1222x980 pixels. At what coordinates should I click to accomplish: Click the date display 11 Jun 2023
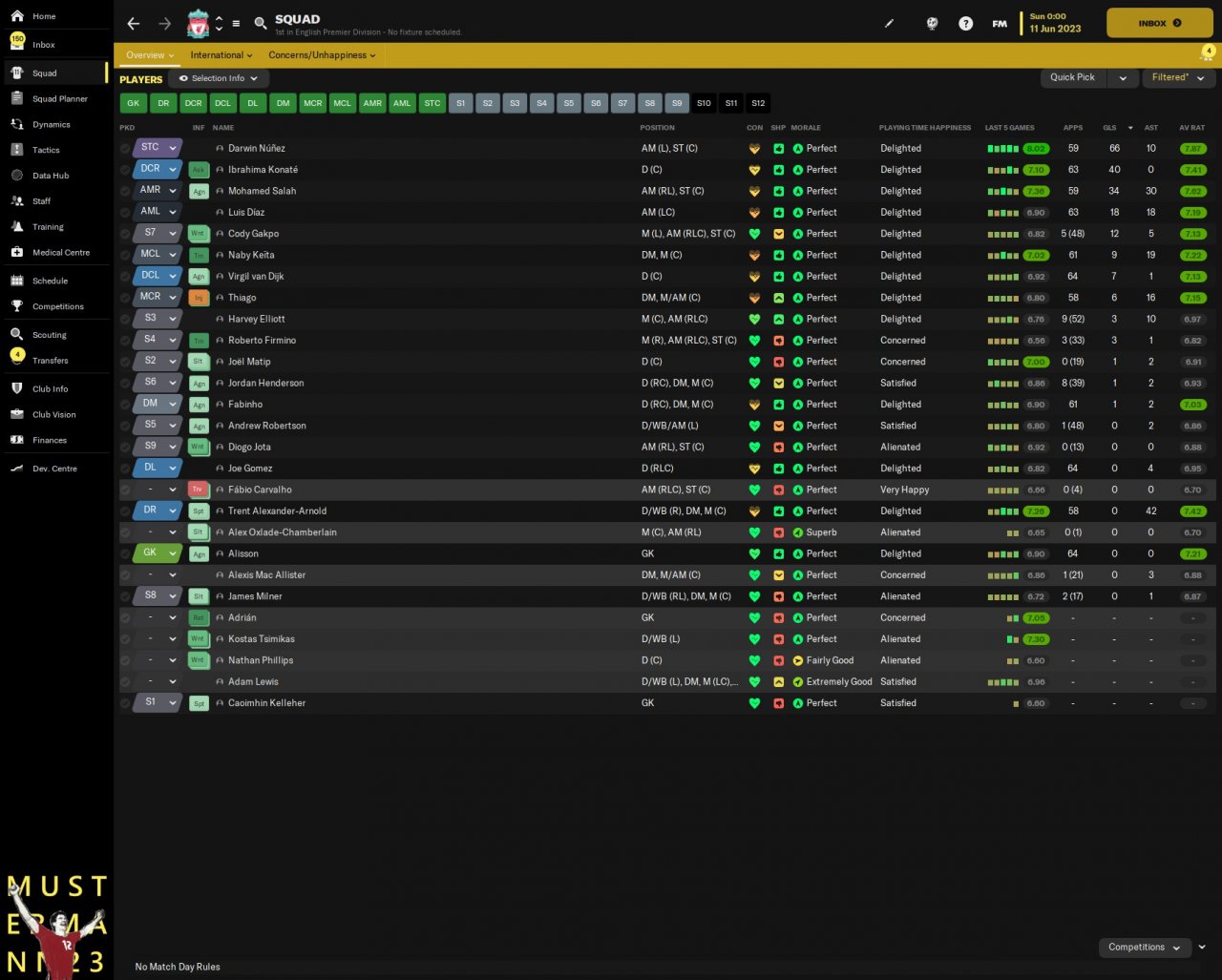(x=1055, y=29)
